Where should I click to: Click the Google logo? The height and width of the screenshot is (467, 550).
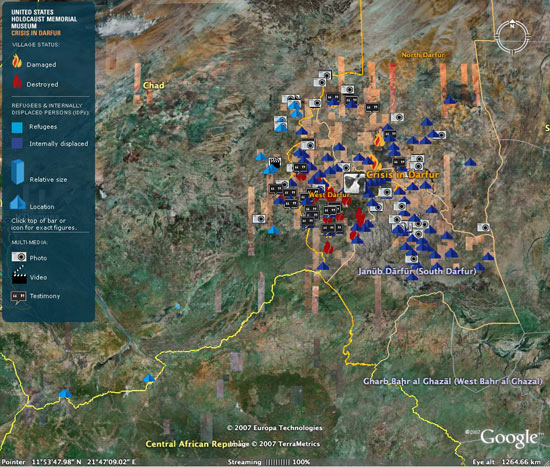509,438
